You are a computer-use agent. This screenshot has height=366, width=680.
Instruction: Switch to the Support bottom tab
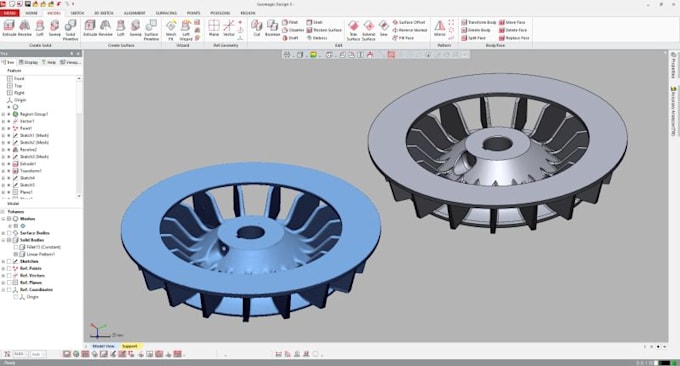point(129,346)
